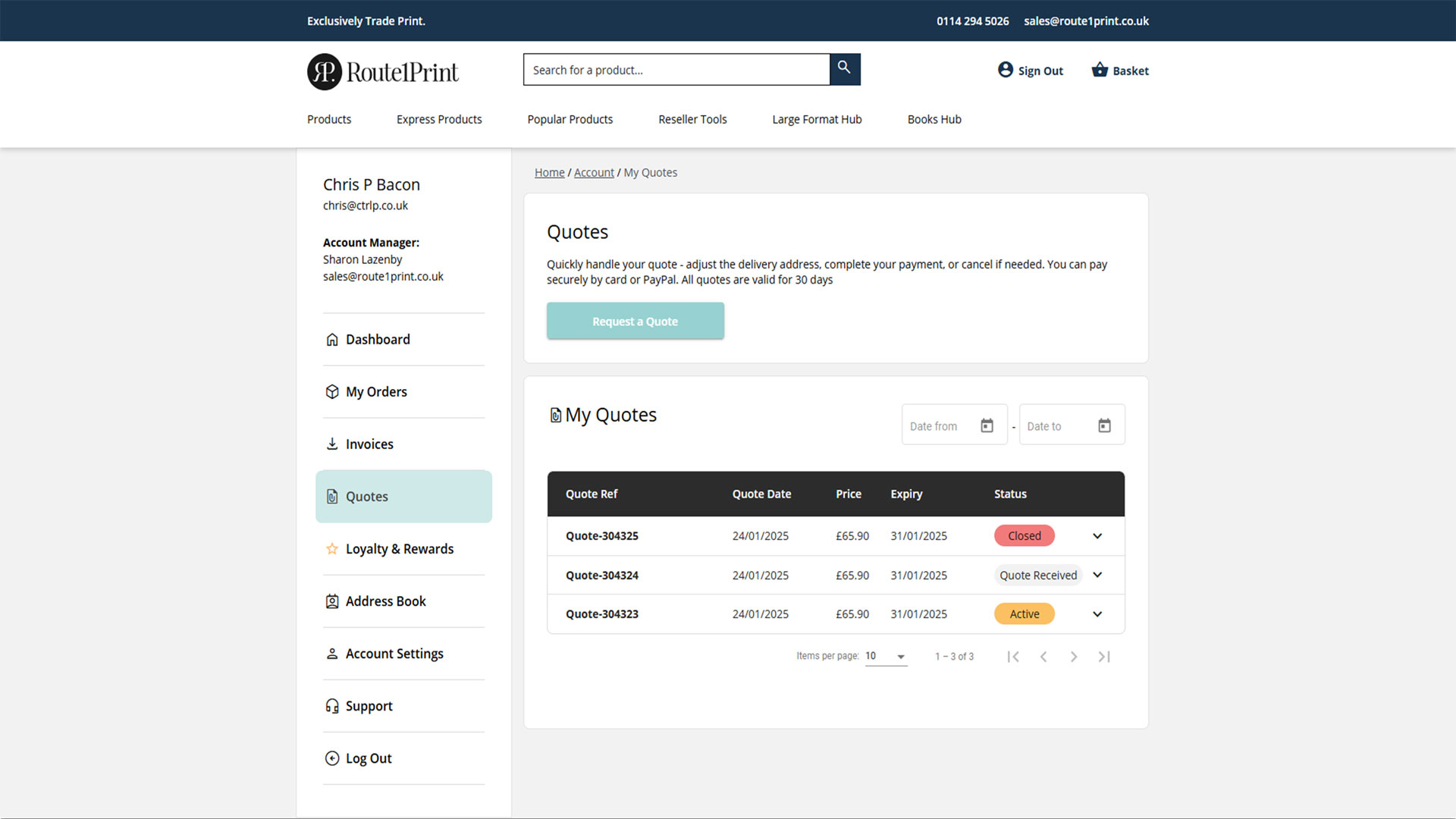Image resolution: width=1456 pixels, height=819 pixels.
Task: Open the Popular Products menu
Action: [570, 119]
